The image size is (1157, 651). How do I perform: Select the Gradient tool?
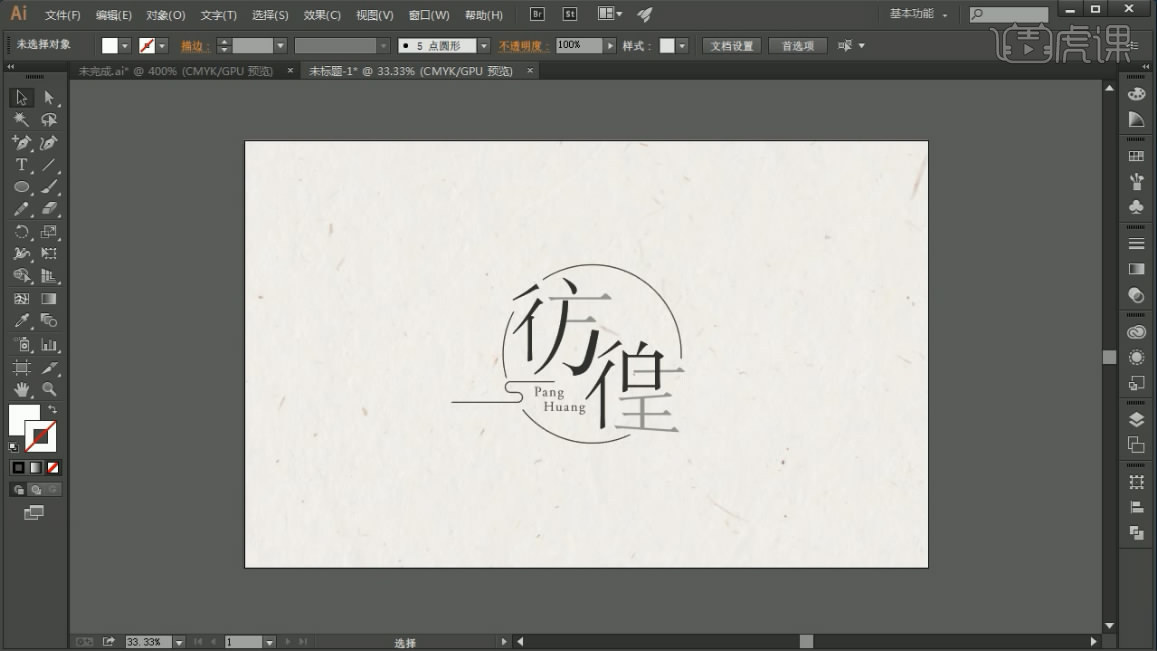(49, 299)
